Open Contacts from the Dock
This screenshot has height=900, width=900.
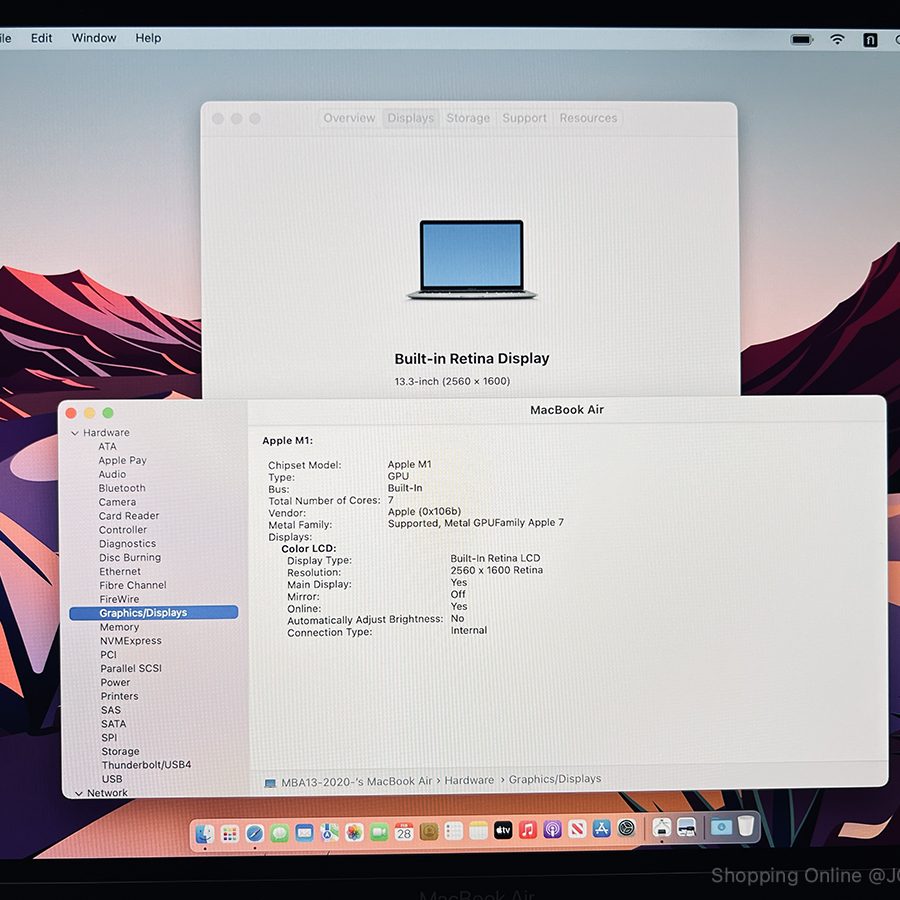coord(429,831)
